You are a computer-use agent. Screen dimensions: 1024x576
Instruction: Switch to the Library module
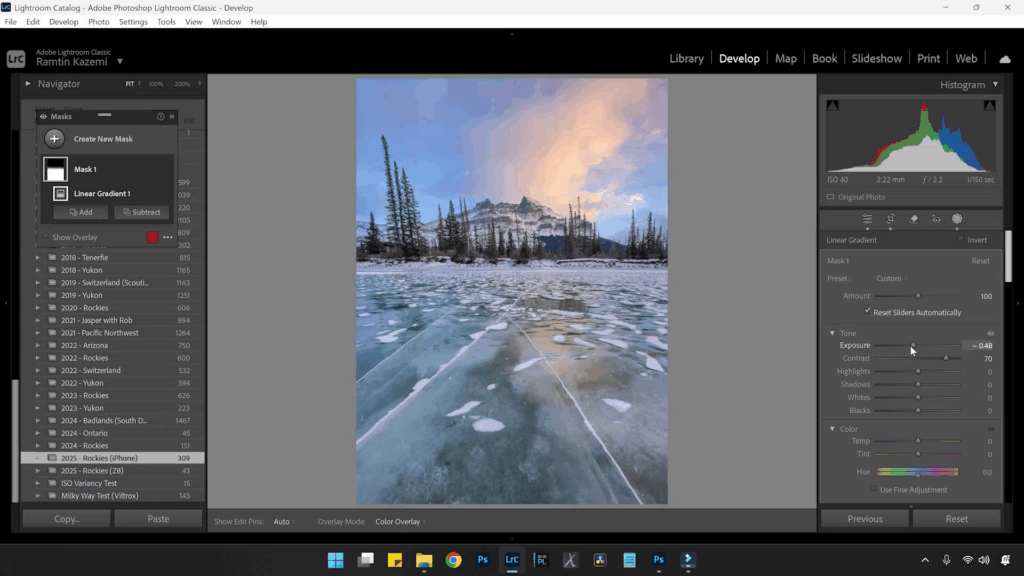click(x=686, y=58)
